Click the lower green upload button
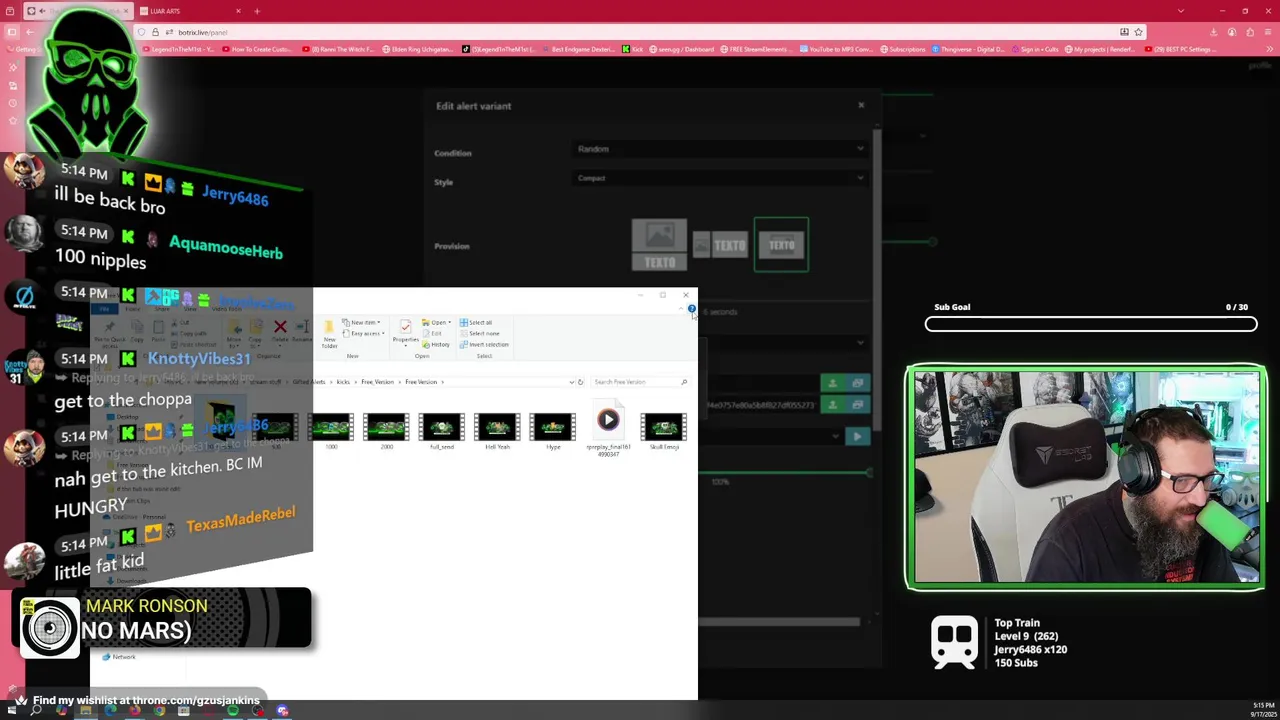The width and height of the screenshot is (1280, 720). (x=832, y=405)
